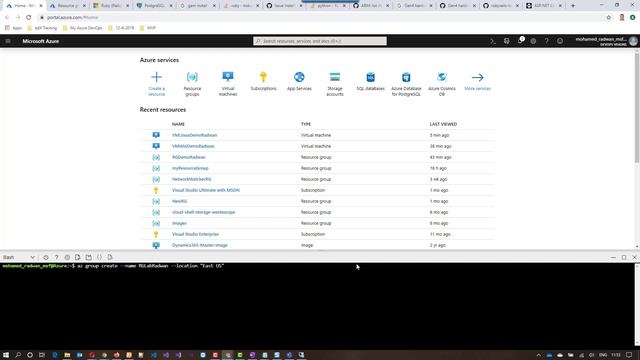Open new Cloud Shell session icon
The height and width of the screenshot is (360, 640).
tap(89, 258)
